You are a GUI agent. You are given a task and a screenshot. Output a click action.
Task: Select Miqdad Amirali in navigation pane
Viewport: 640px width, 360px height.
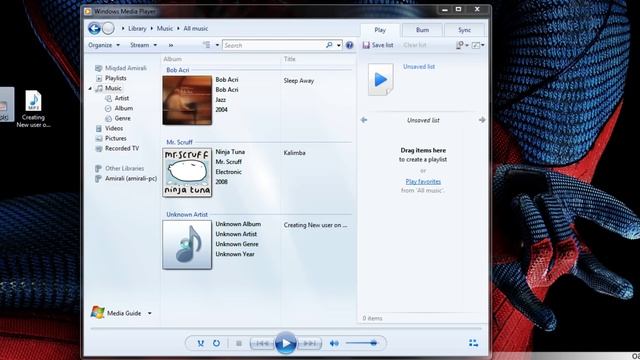click(x=121, y=68)
